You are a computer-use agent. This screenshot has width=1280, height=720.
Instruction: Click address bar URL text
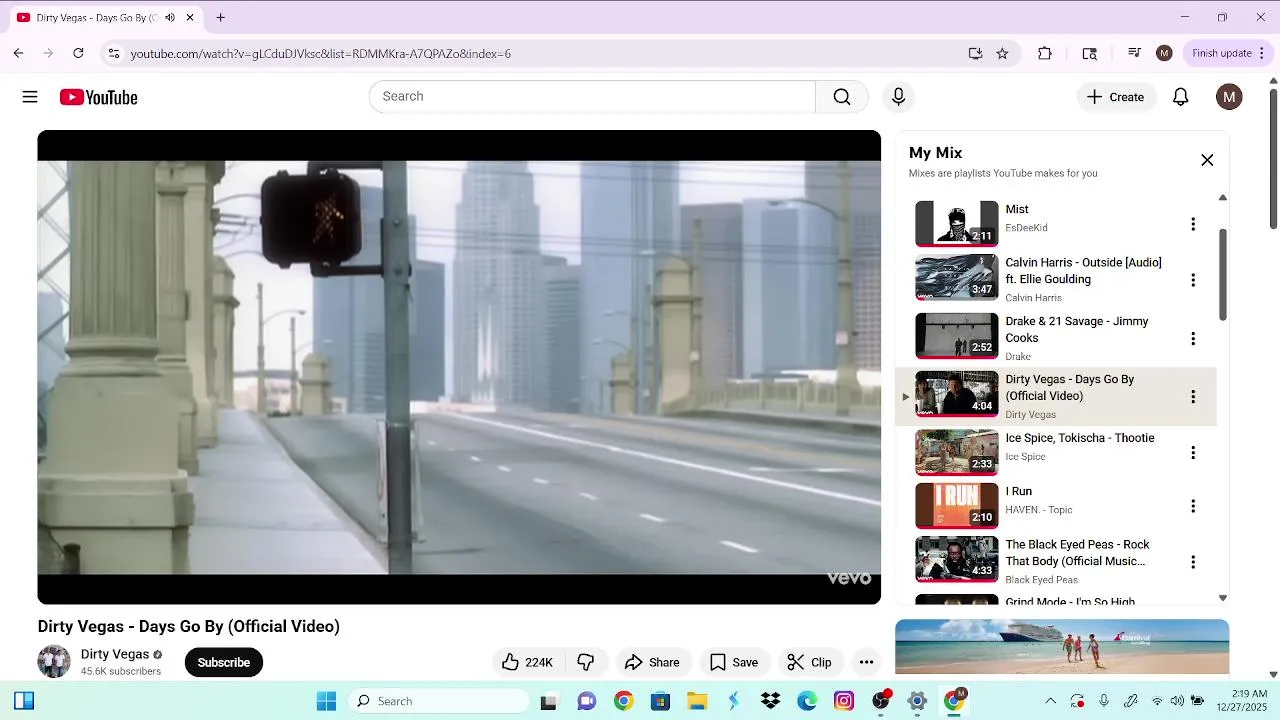point(320,53)
